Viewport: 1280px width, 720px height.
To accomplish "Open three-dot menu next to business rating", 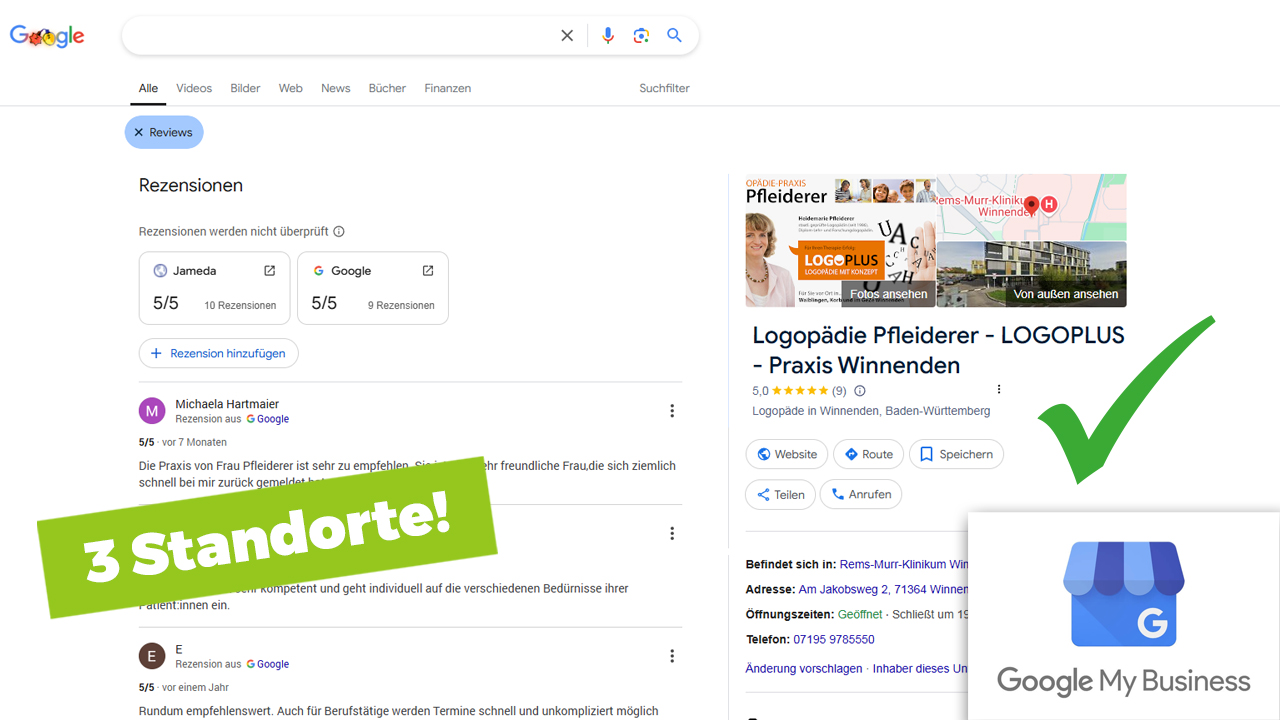I will 998,390.
